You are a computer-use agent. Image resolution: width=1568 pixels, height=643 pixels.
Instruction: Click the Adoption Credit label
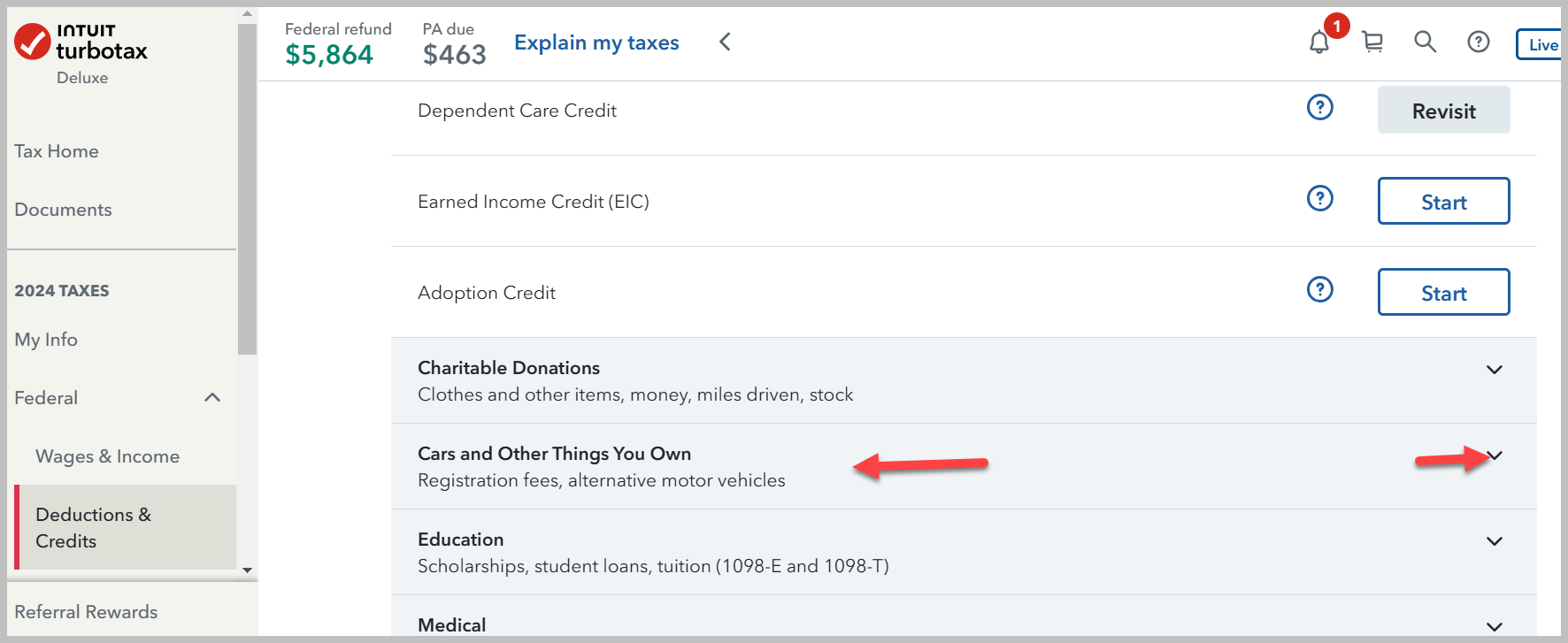click(487, 293)
